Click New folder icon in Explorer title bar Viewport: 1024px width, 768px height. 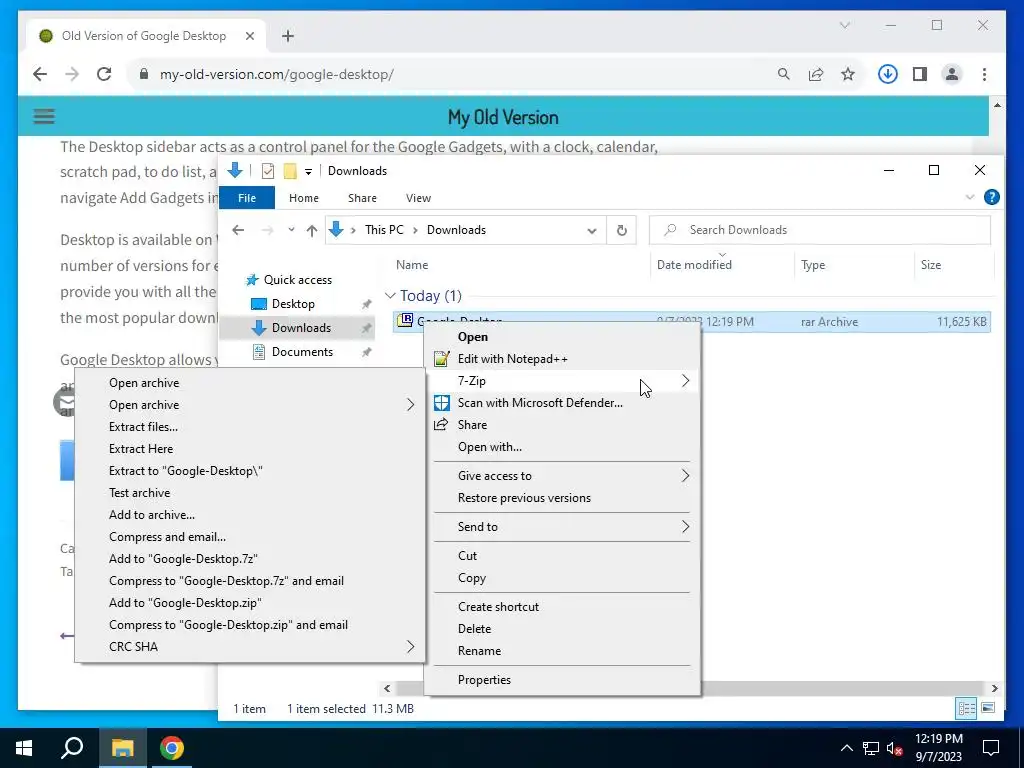pos(290,171)
